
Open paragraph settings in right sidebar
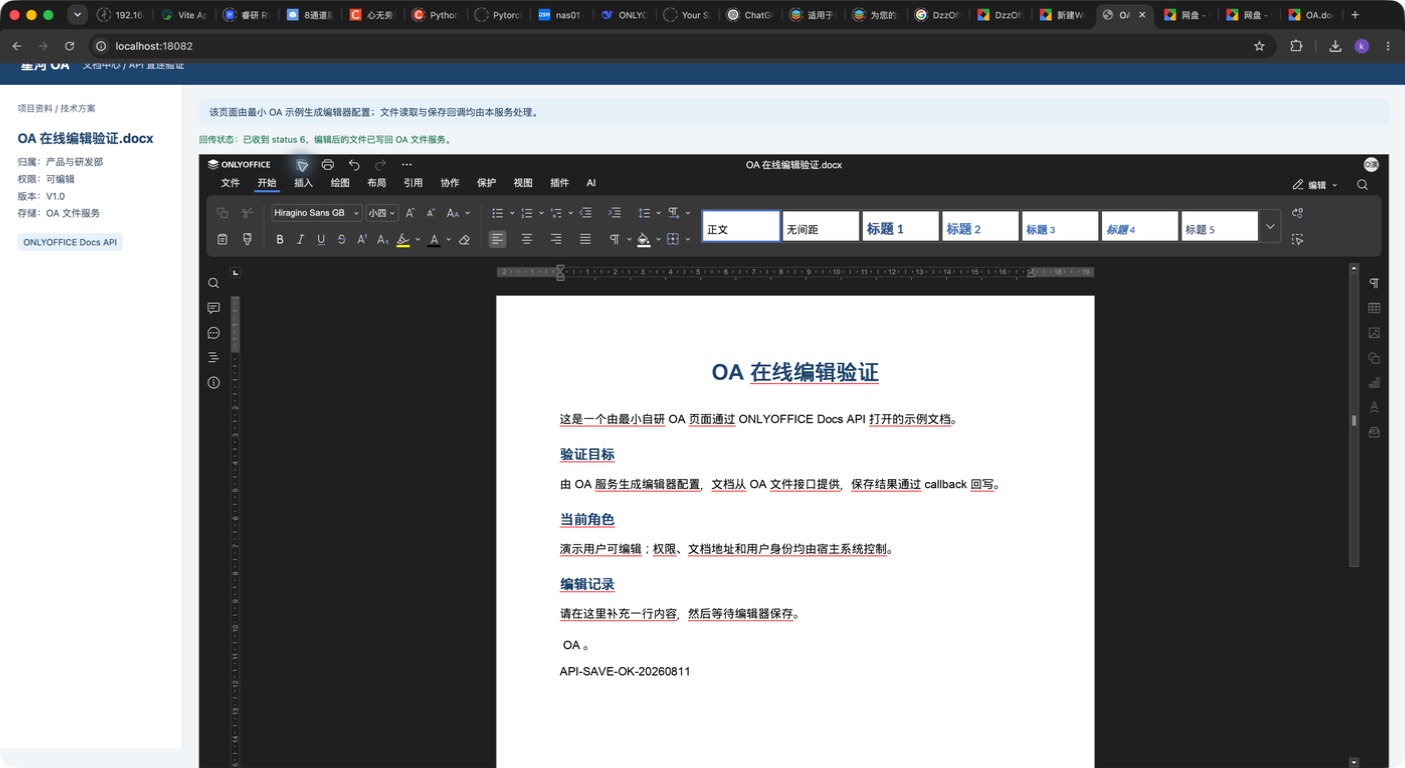1374,283
